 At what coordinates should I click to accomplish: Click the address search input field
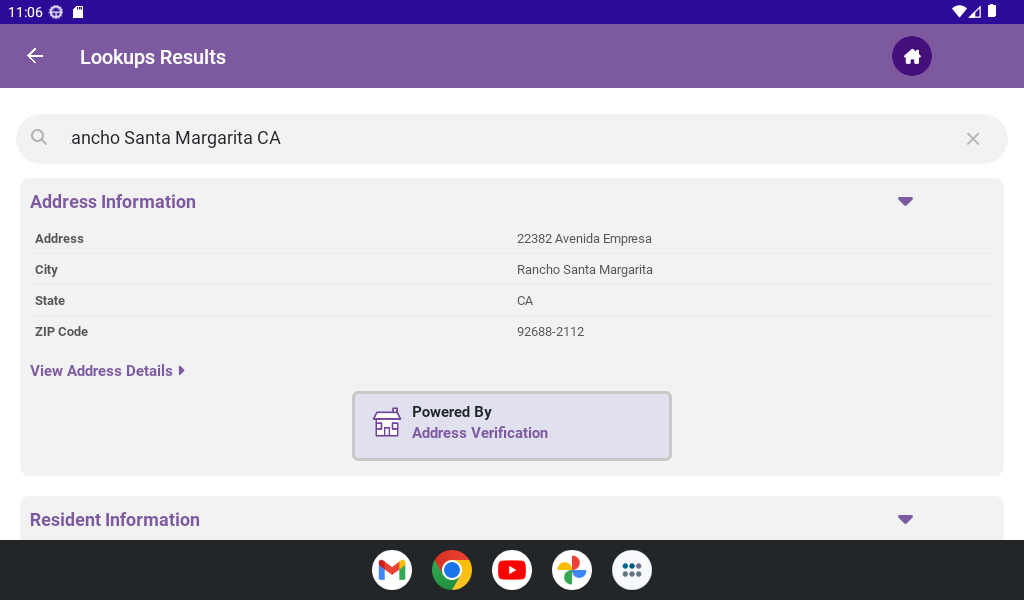(500, 138)
